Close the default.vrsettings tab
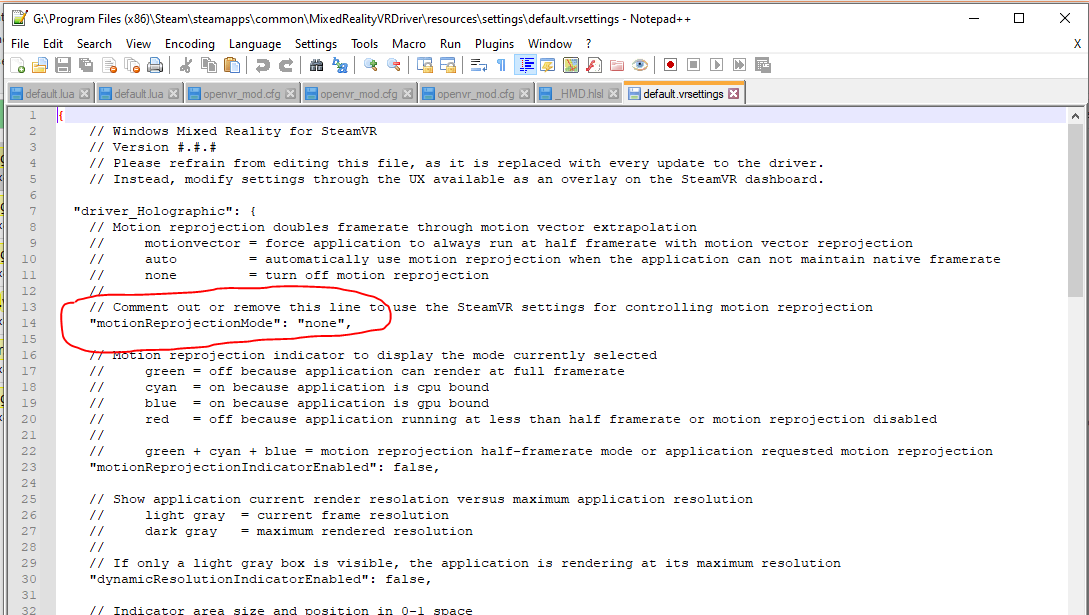Image resolution: width=1089 pixels, height=615 pixels. tap(733, 94)
